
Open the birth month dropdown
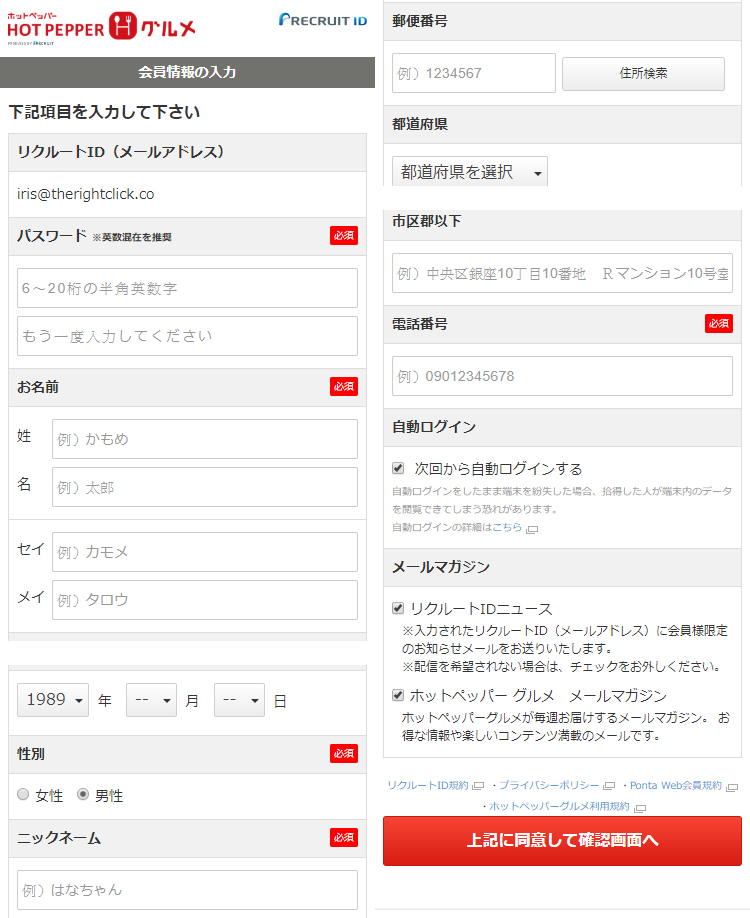pos(151,700)
